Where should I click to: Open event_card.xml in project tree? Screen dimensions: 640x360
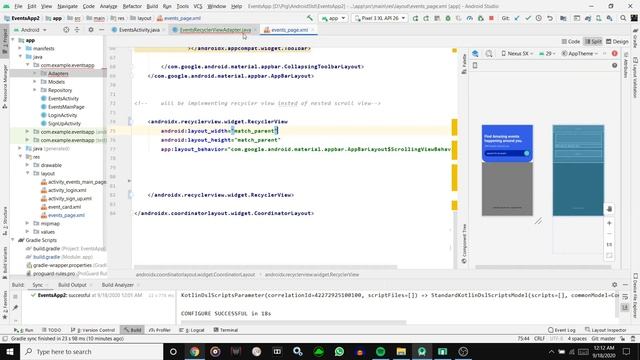click(64, 207)
